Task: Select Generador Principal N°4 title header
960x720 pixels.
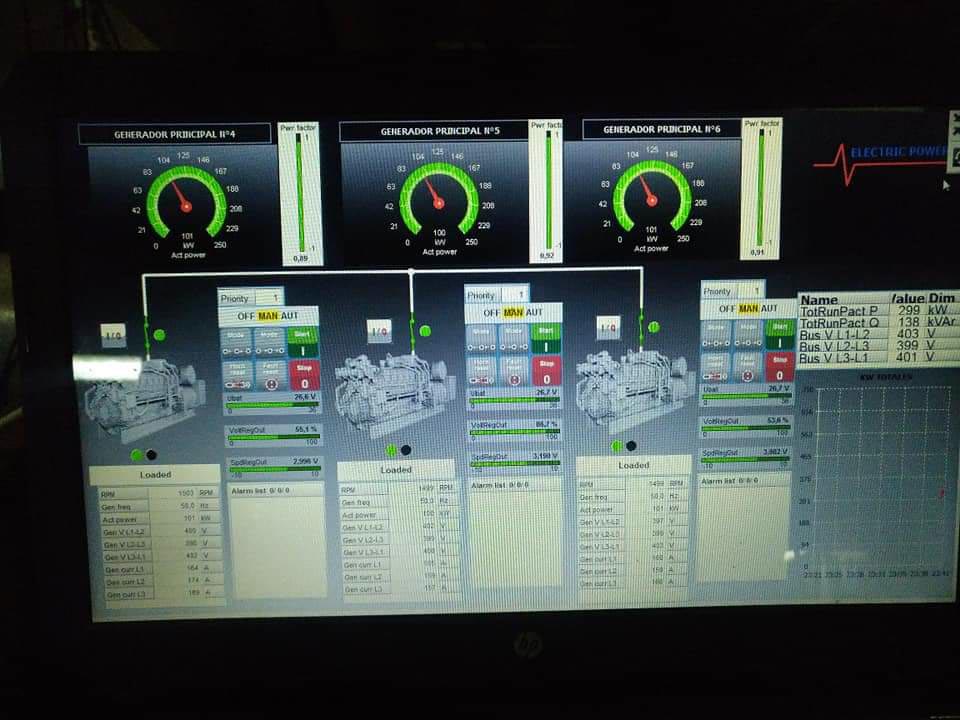Action: click(175, 134)
